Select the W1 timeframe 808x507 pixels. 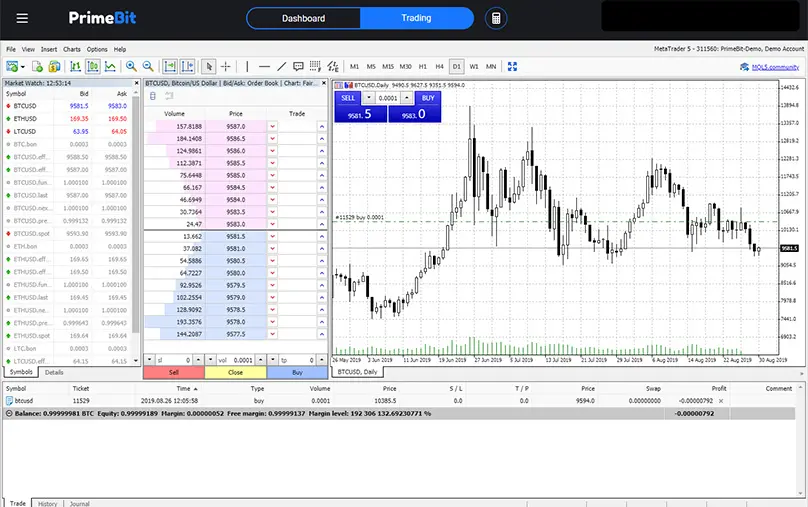474,66
